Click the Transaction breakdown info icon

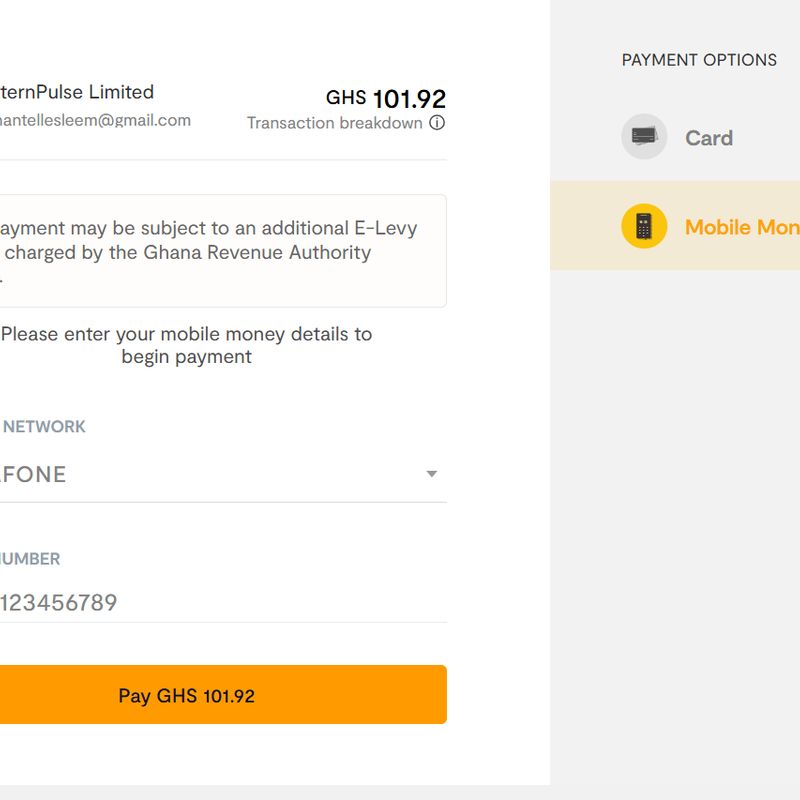[437, 123]
